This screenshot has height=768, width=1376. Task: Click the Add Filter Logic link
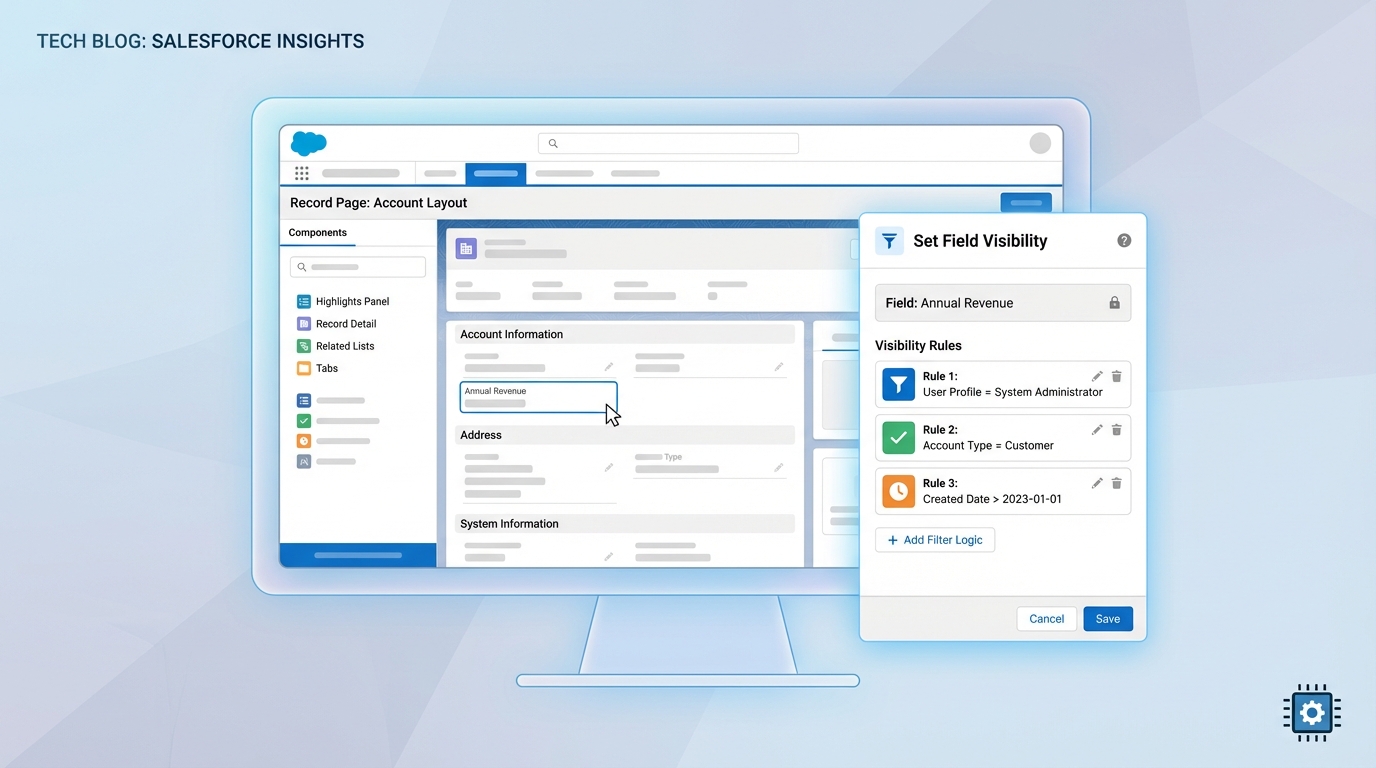pyautogui.click(x=934, y=539)
